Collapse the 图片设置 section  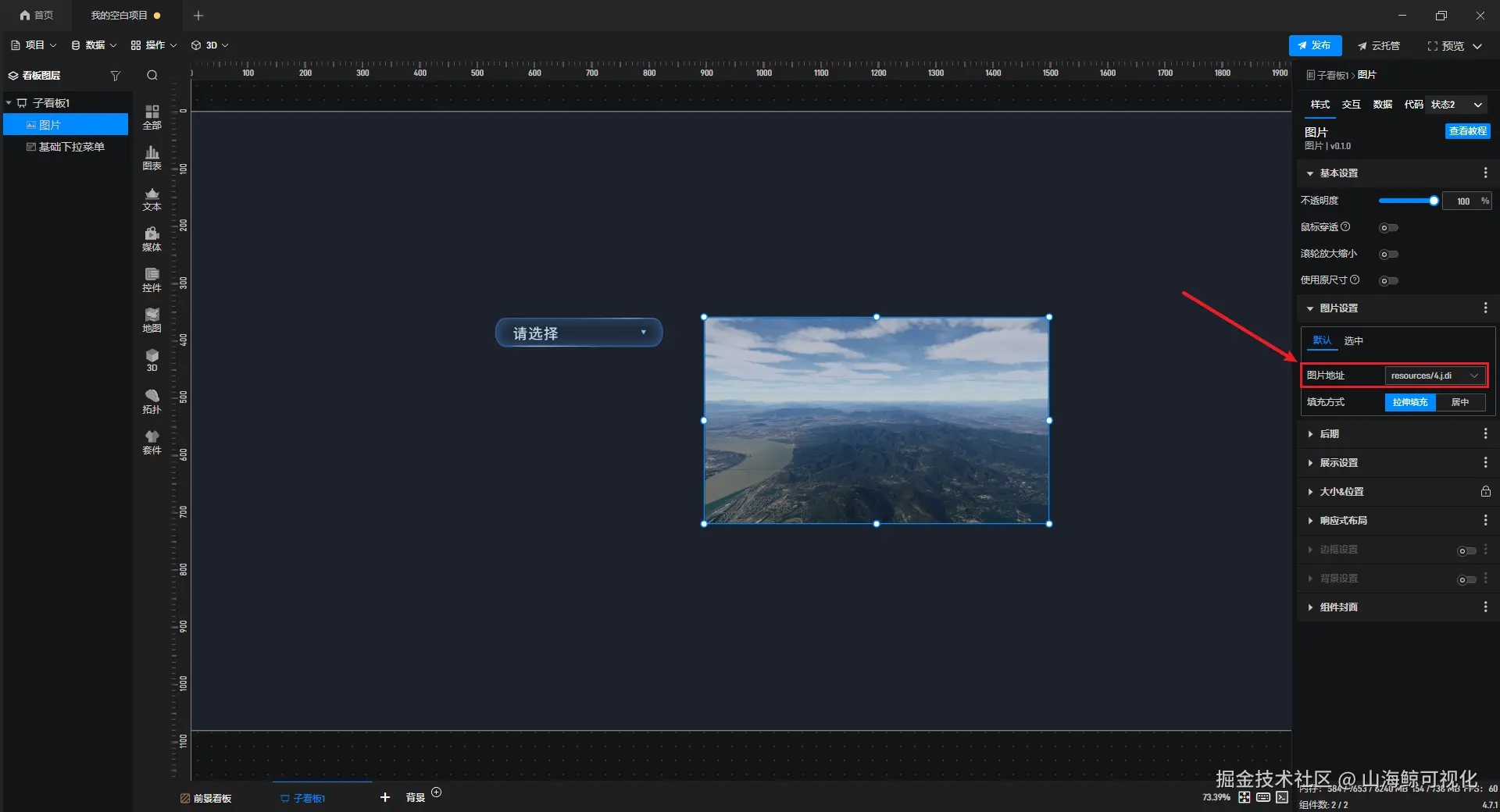point(1310,308)
